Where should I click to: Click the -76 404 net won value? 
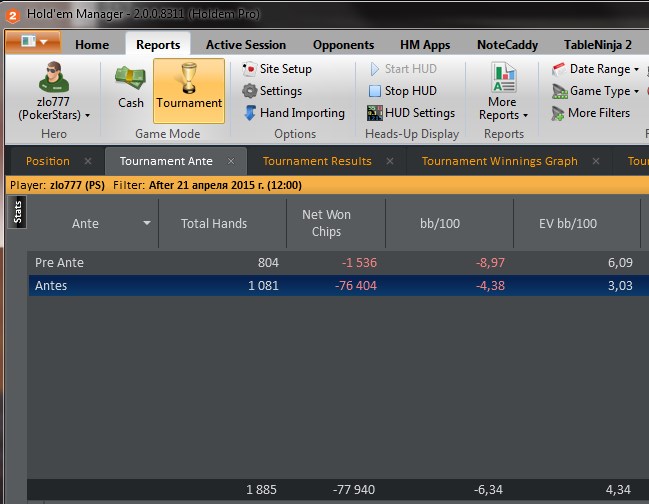pos(356,286)
